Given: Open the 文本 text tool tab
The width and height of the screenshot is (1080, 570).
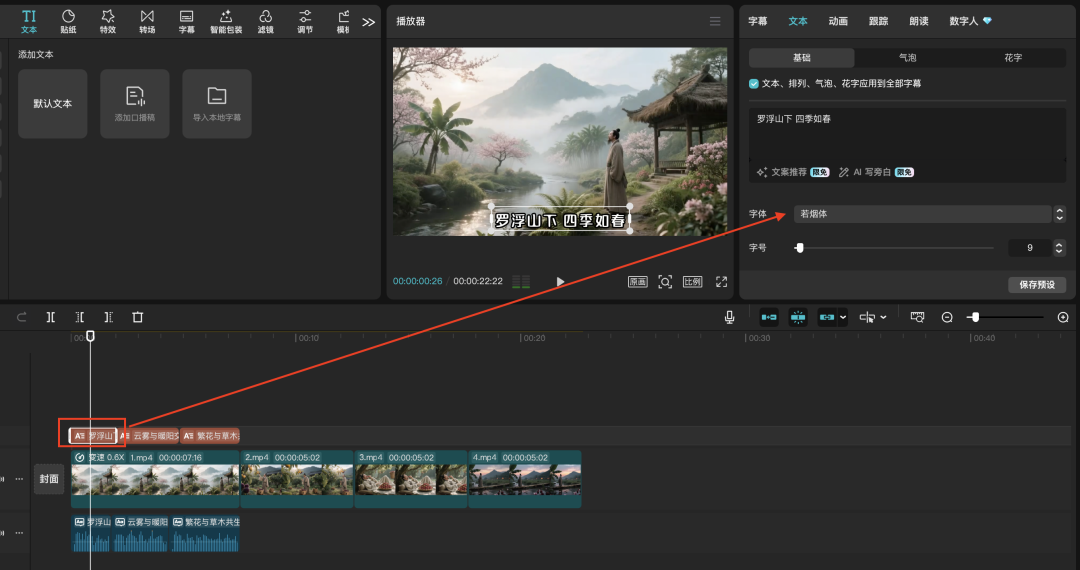Looking at the screenshot, I should pos(29,21).
